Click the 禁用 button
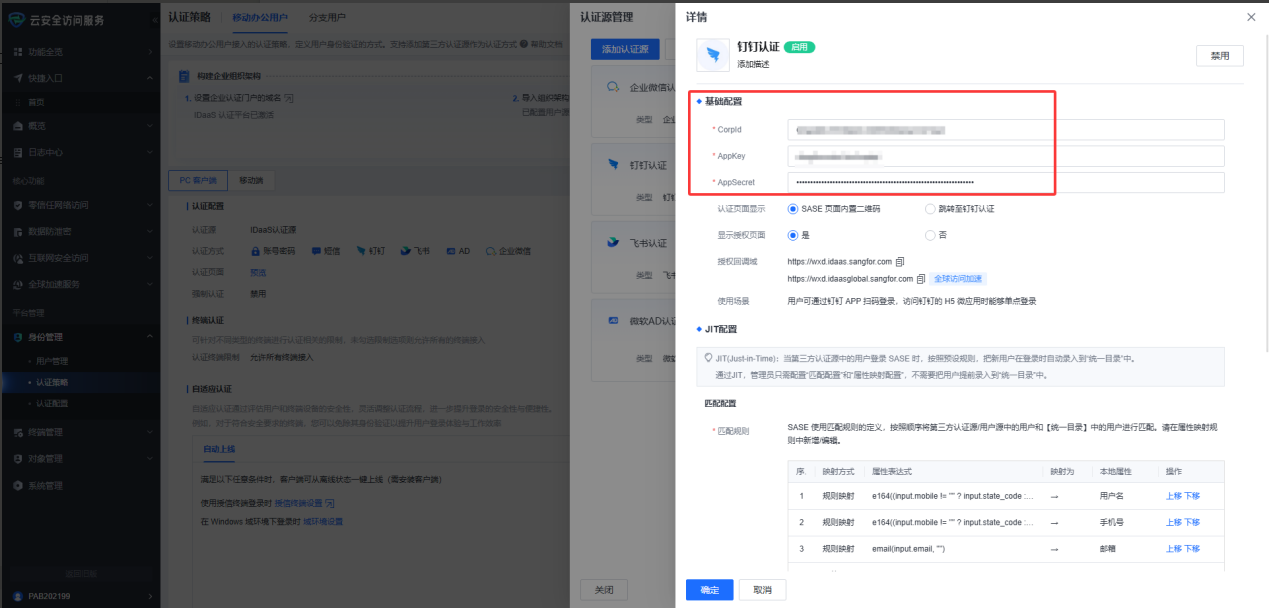Image resolution: width=1269 pixels, height=608 pixels. 1219,56
